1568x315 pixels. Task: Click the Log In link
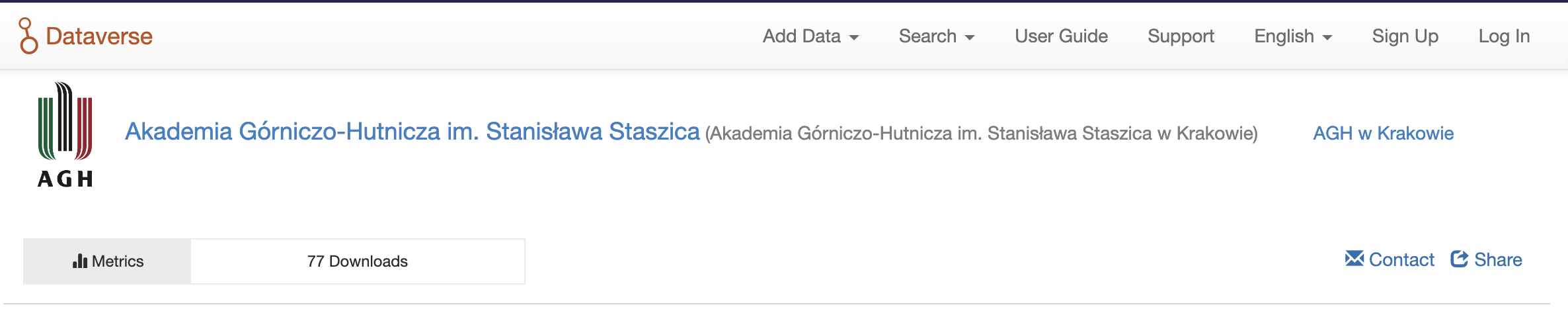point(1504,36)
